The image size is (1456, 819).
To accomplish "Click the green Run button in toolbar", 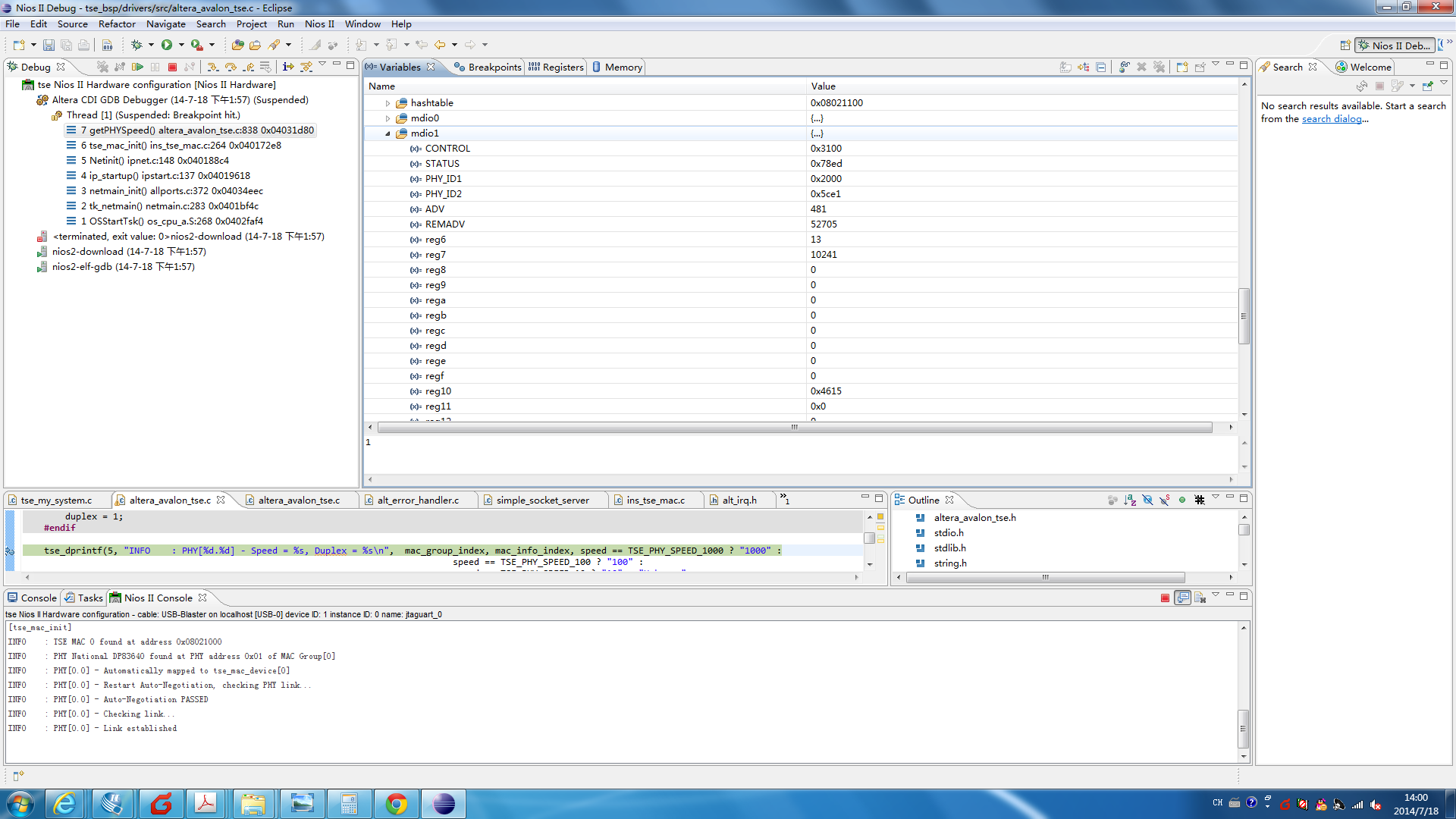I will tap(167, 45).
